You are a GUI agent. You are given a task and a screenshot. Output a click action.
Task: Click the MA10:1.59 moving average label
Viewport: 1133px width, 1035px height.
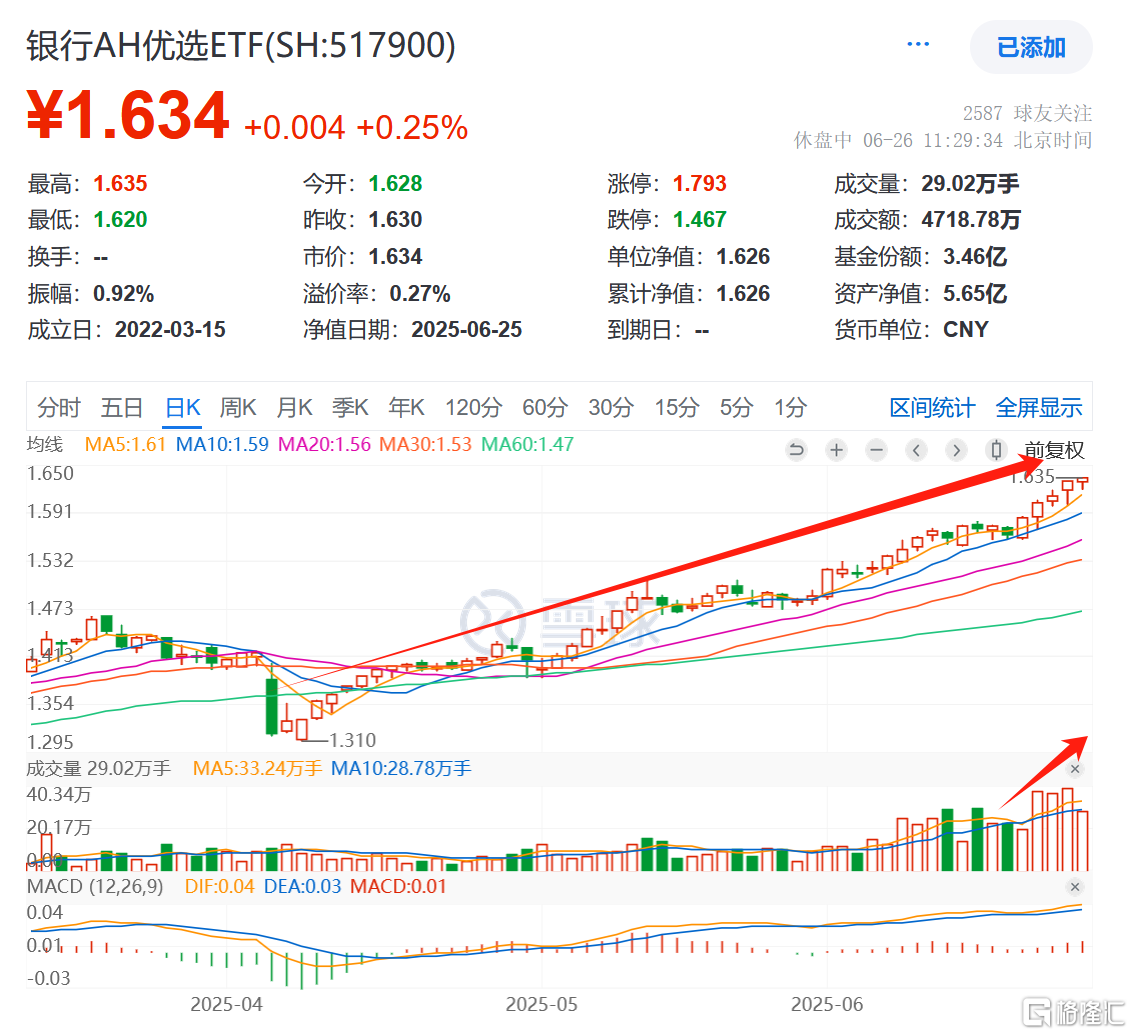pyautogui.click(x=222, y=445)
